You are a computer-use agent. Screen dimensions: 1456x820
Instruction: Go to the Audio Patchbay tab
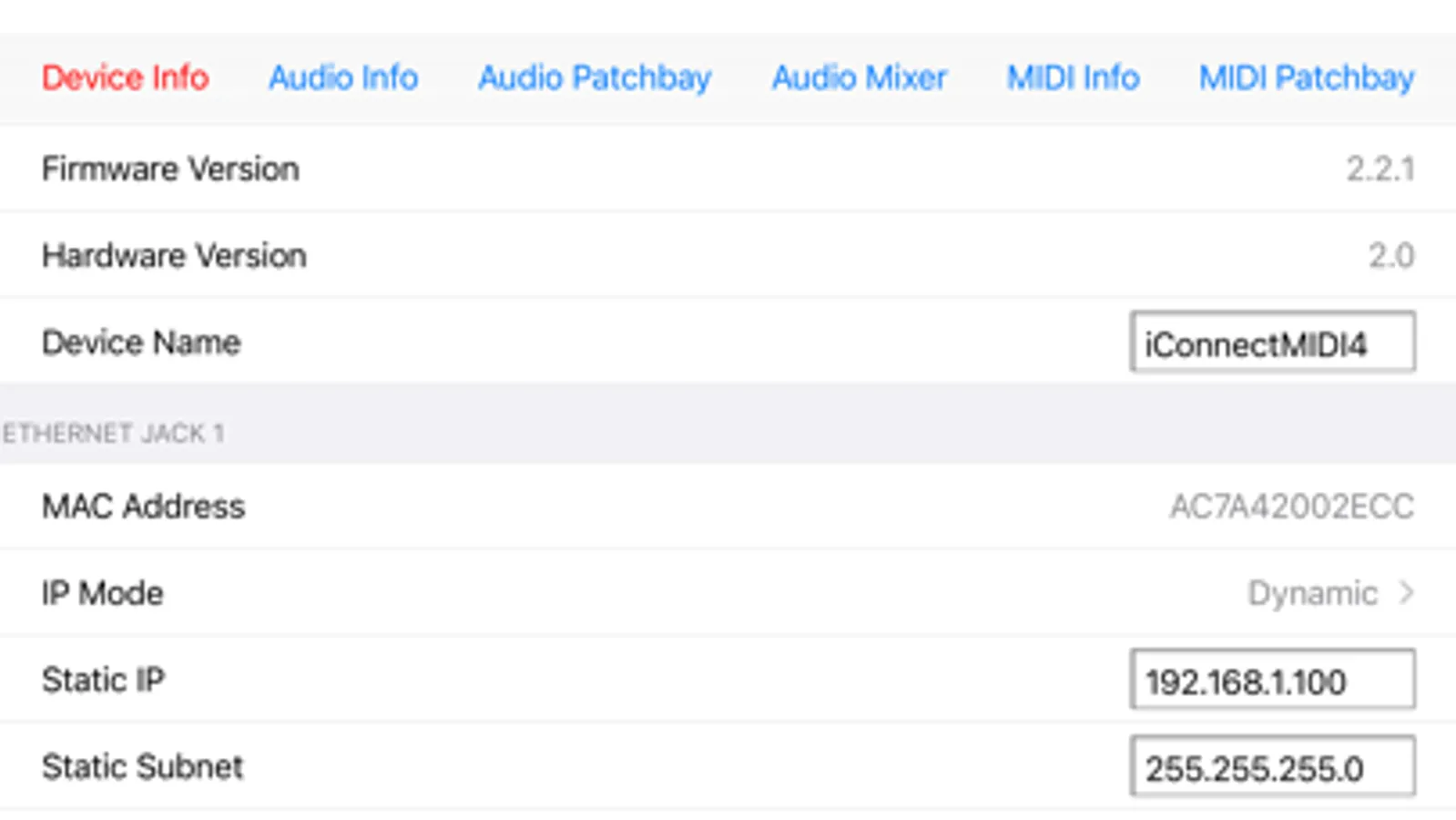(x=595, y=78)
